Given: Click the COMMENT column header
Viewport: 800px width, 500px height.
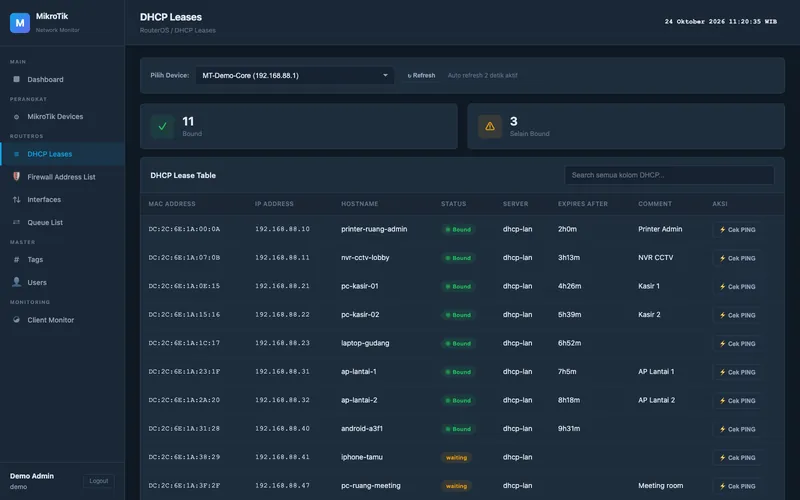Looking at the screenshot, I should pos(655,204).
